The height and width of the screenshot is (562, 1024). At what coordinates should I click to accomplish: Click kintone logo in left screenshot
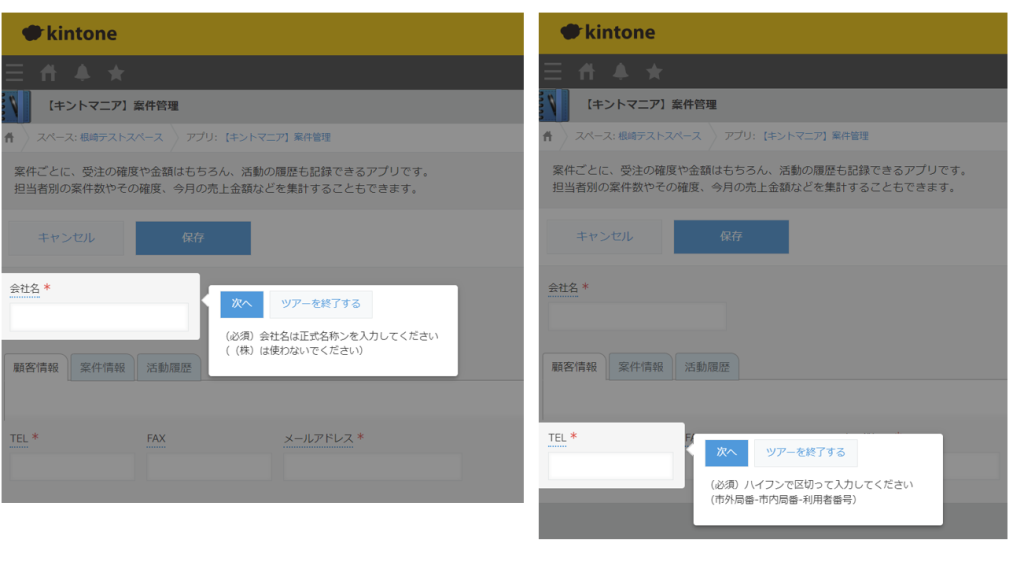[x=69, y=33]
